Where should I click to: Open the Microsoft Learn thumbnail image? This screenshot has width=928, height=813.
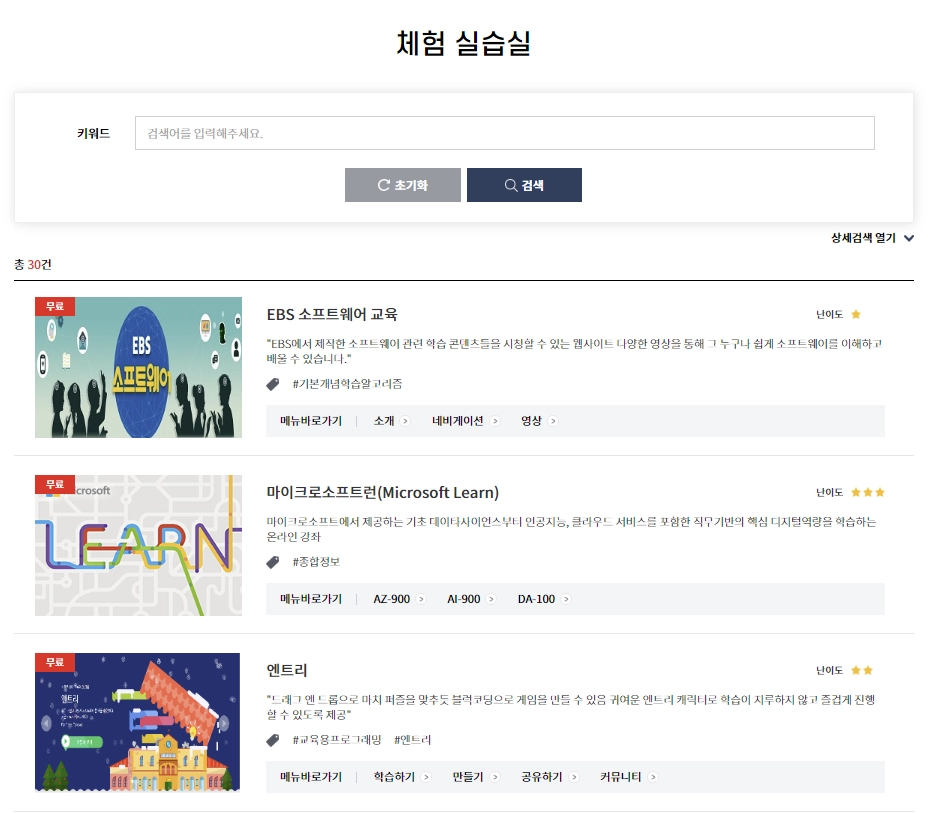click(138, 546)
